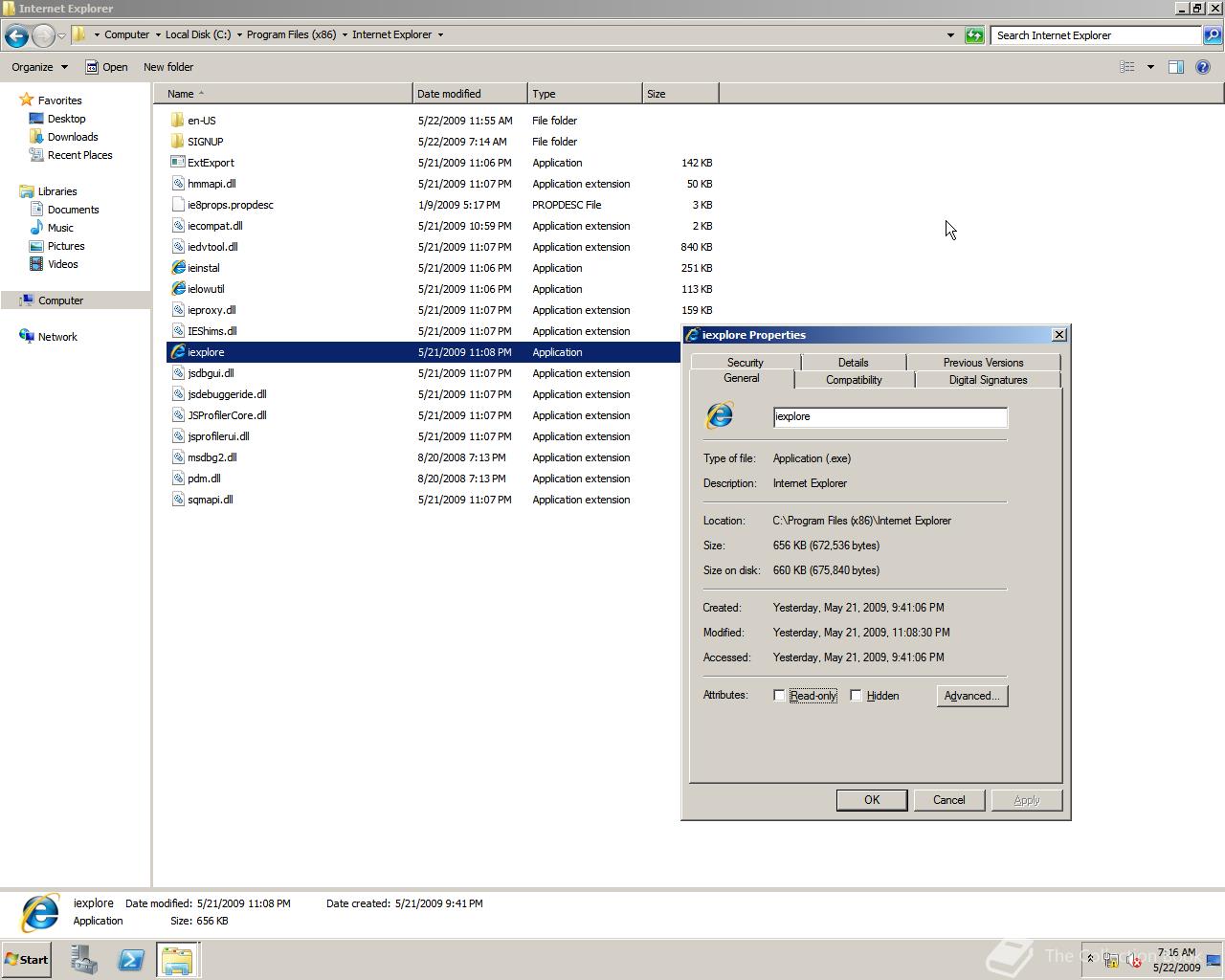Screen dimensions: 1225x980
Task: Open Advanced attributes dialog
Action: click(972, 696)
